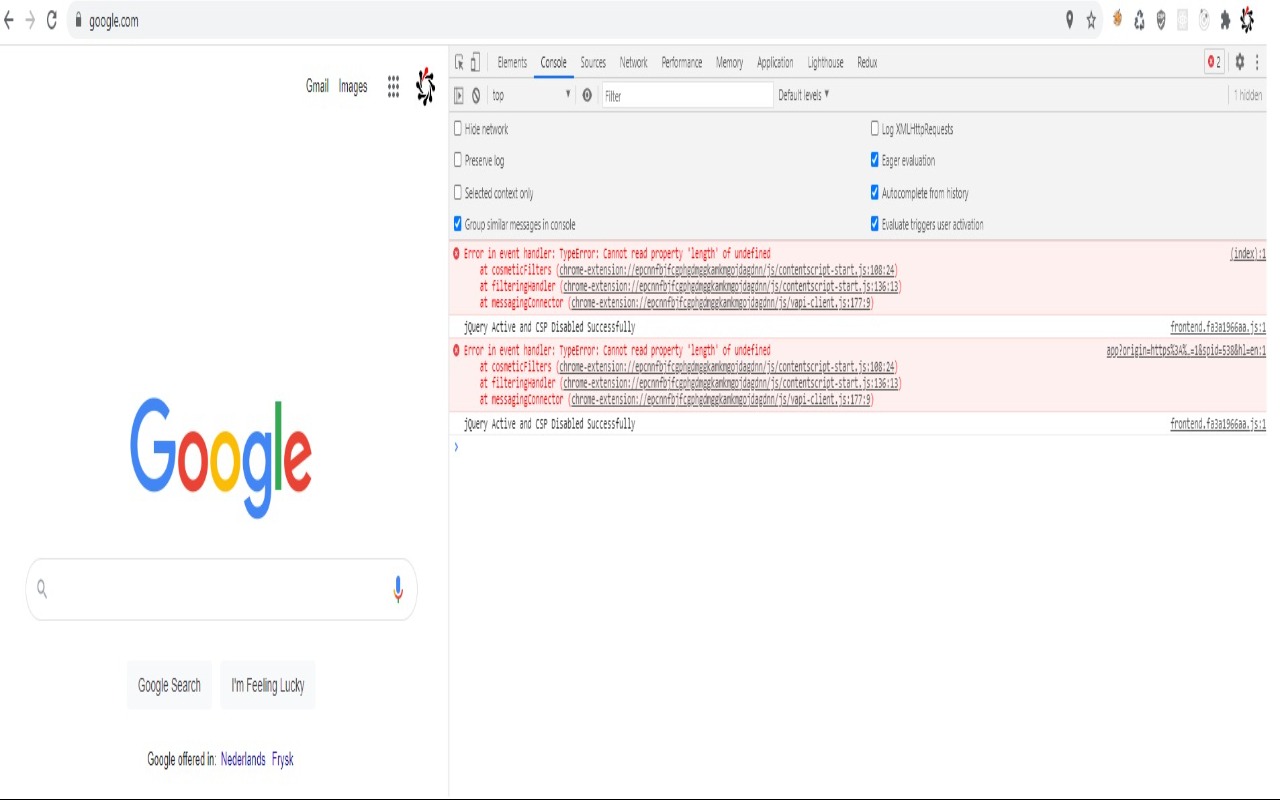The height and width of the screenshot is (800, 1280).
Task: Open the Performance tab
Action: (682, 62)
